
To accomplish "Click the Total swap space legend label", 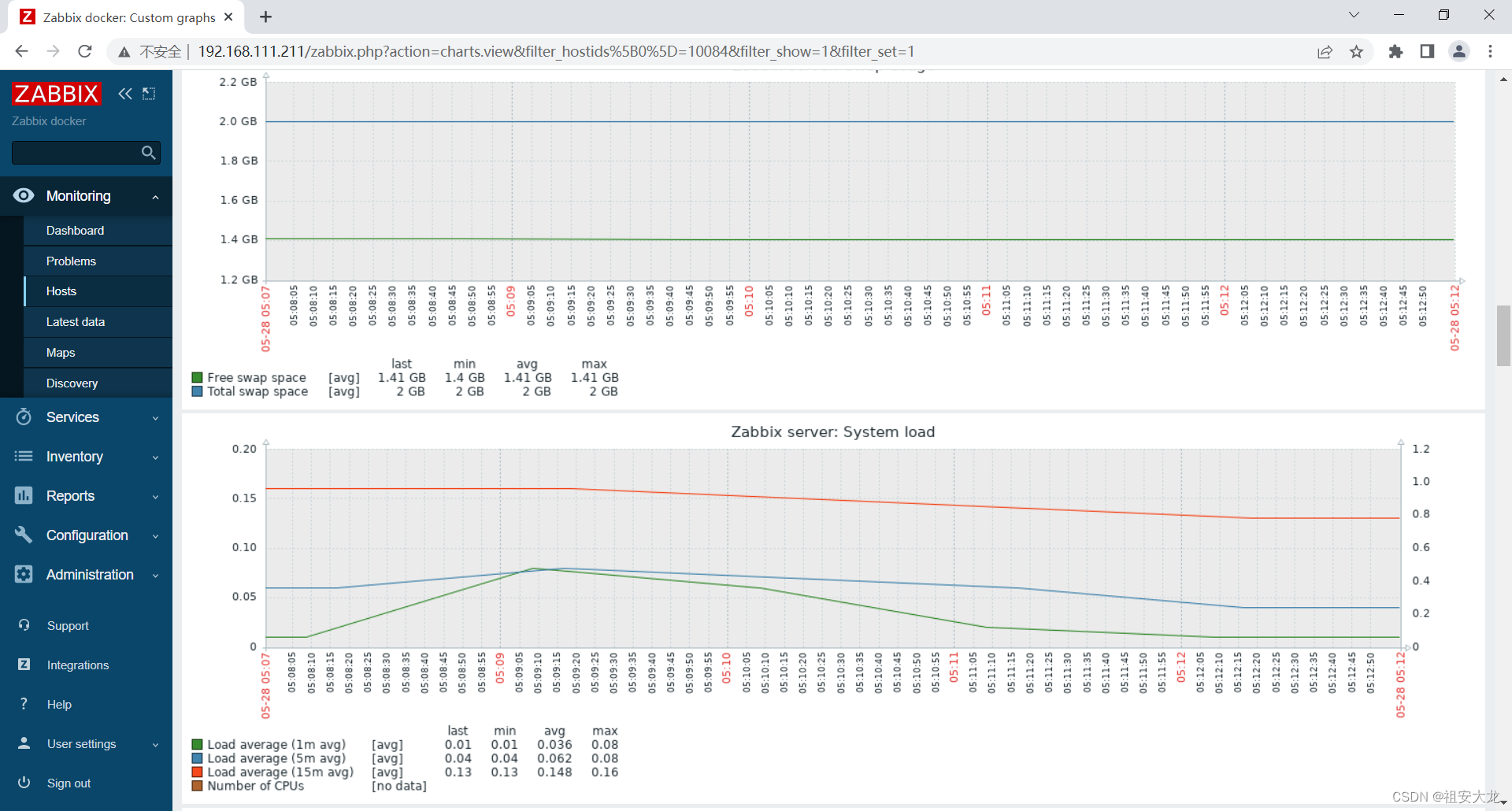I will click(x=258, y=391).
